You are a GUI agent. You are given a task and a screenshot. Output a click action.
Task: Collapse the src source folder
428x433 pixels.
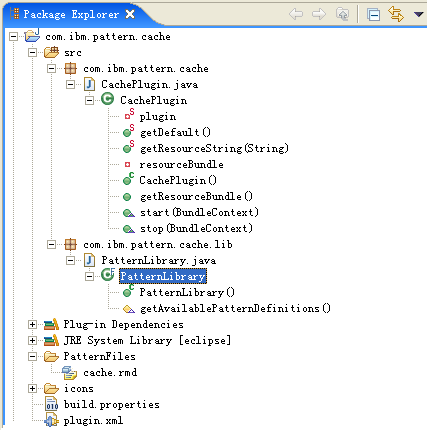[x=32, y=52]
